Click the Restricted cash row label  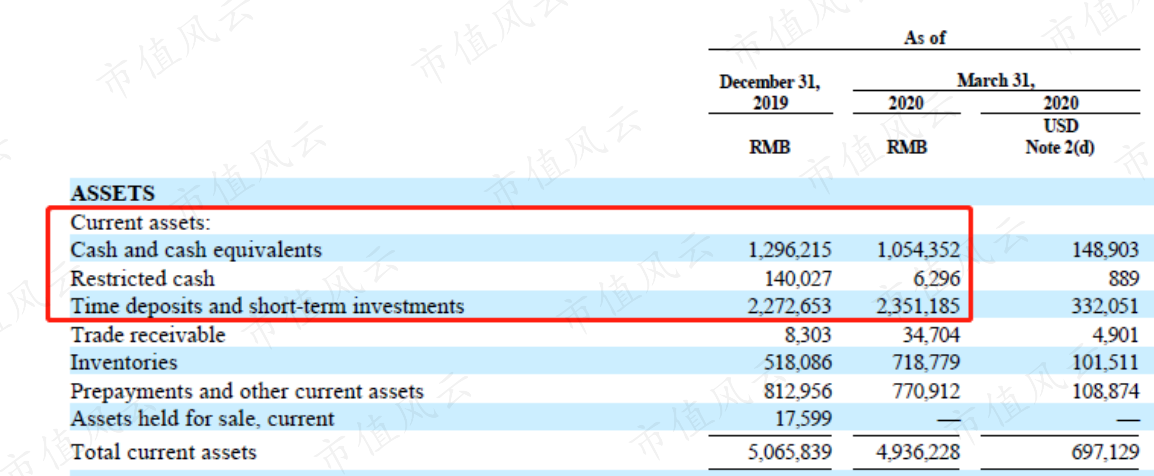(x=143, y=278)
